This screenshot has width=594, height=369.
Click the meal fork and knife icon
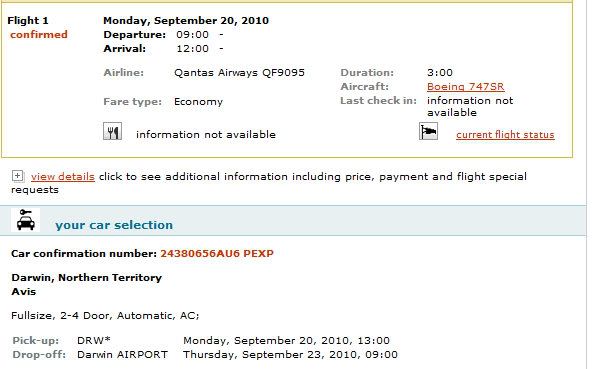113,131
